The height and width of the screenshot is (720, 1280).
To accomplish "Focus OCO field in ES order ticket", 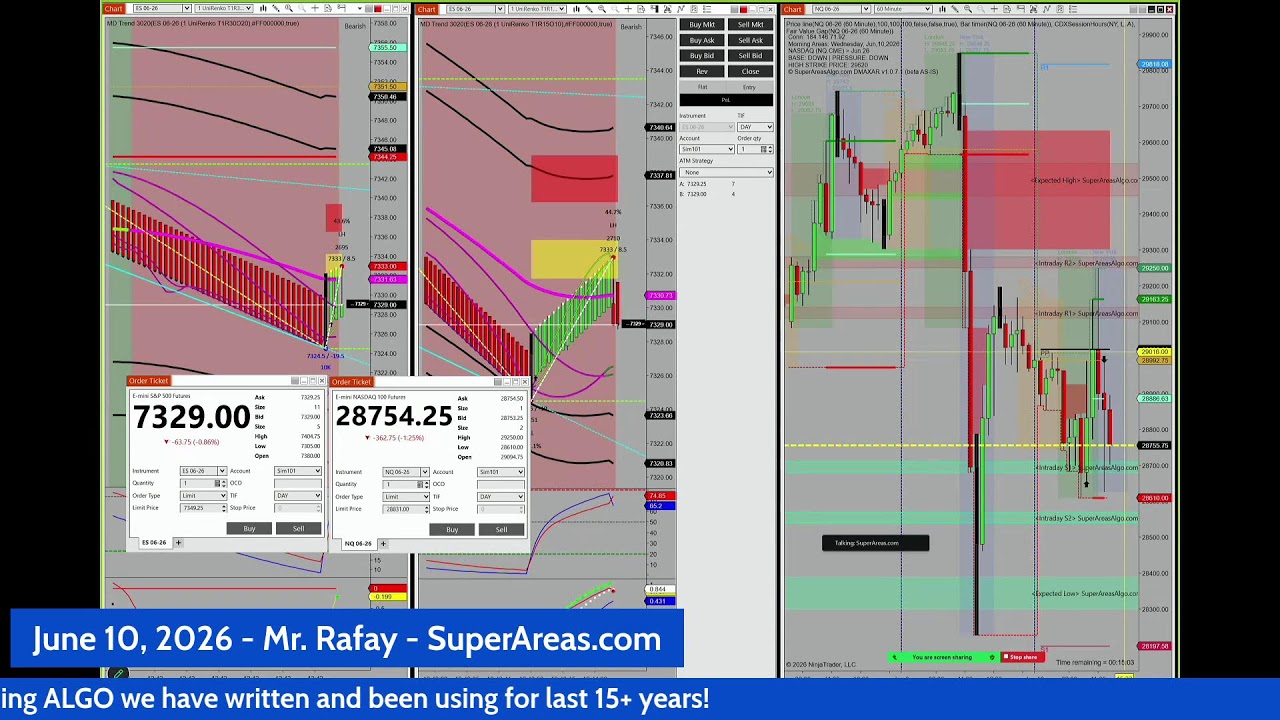I will (298, 483).
